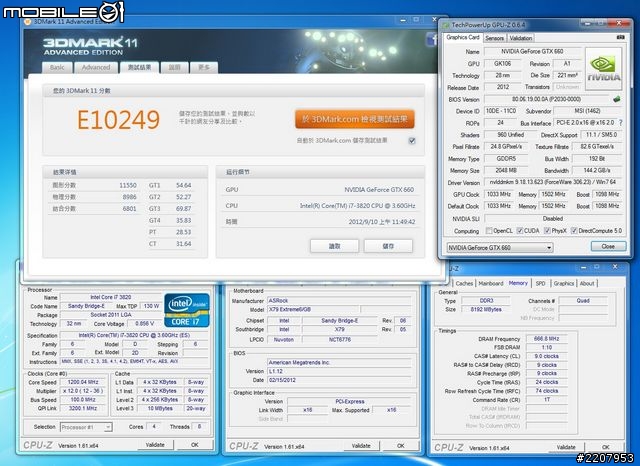This screenshot has height=466, width=640.
Task: Switch to the Advanced tab in 3DMark
Action: (96, 68)
